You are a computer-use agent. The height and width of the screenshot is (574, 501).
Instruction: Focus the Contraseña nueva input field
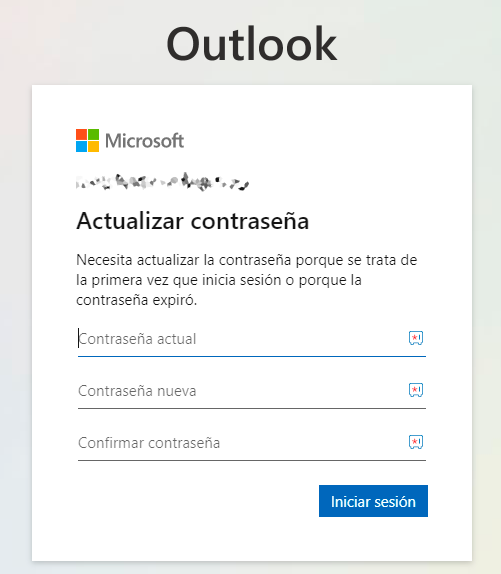(242, 391)
